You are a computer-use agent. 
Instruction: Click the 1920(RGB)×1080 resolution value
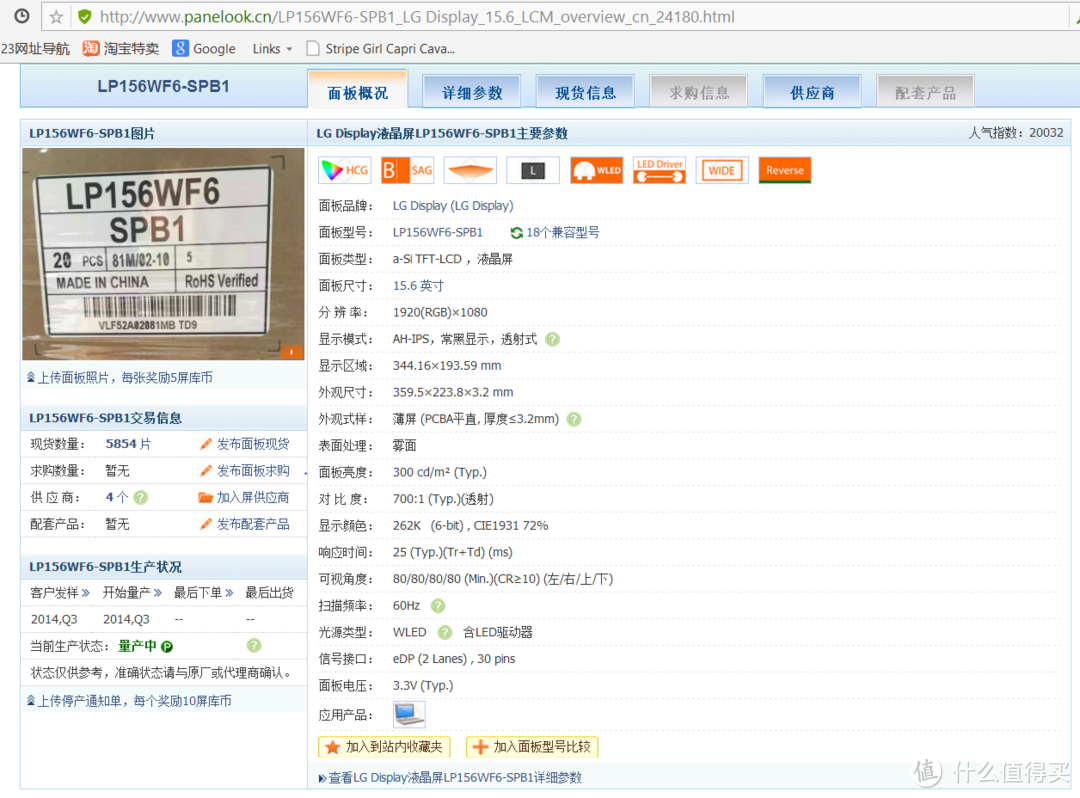point(440,313)
